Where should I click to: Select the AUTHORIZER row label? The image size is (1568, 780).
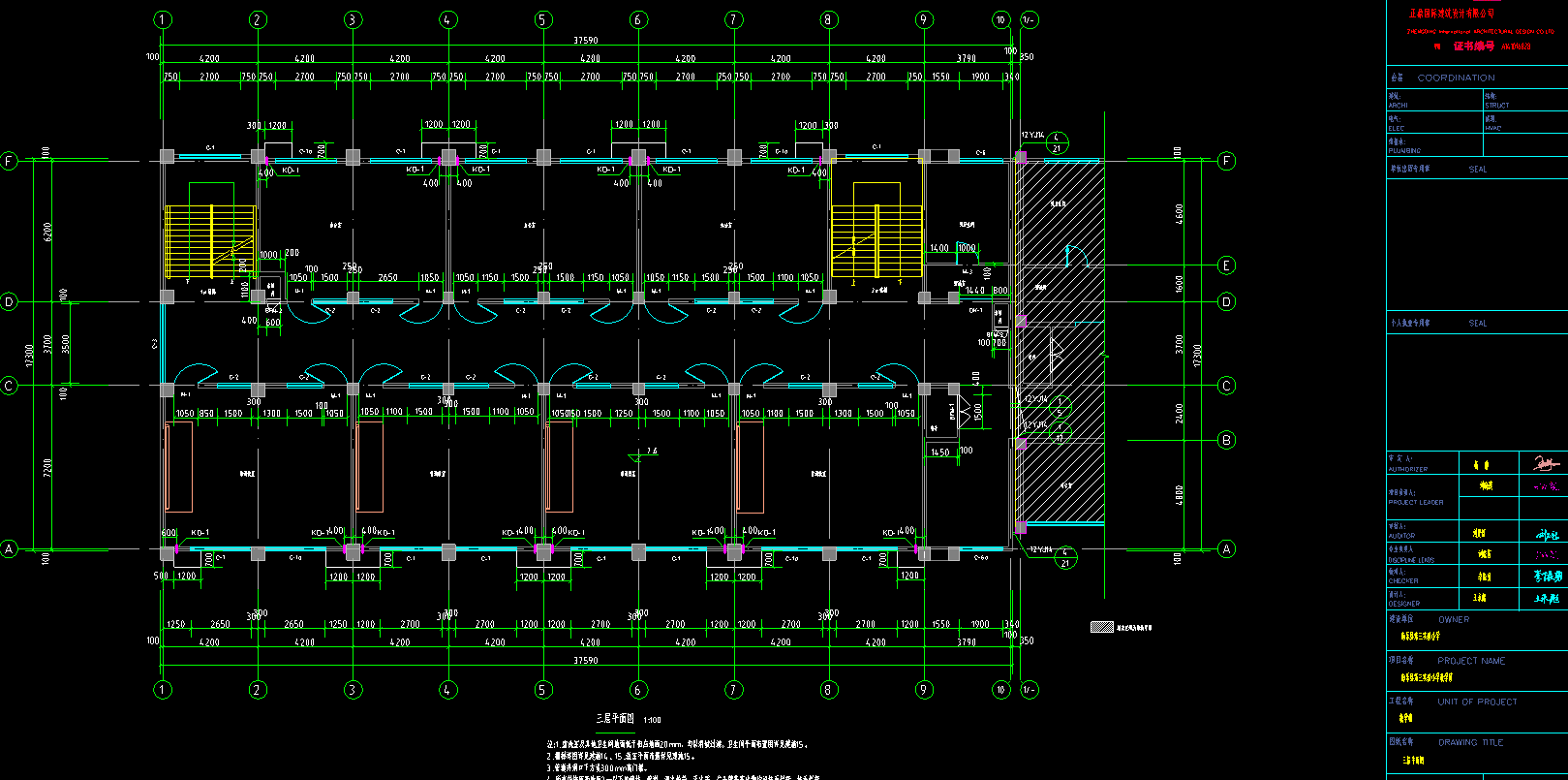point(1407,469)
